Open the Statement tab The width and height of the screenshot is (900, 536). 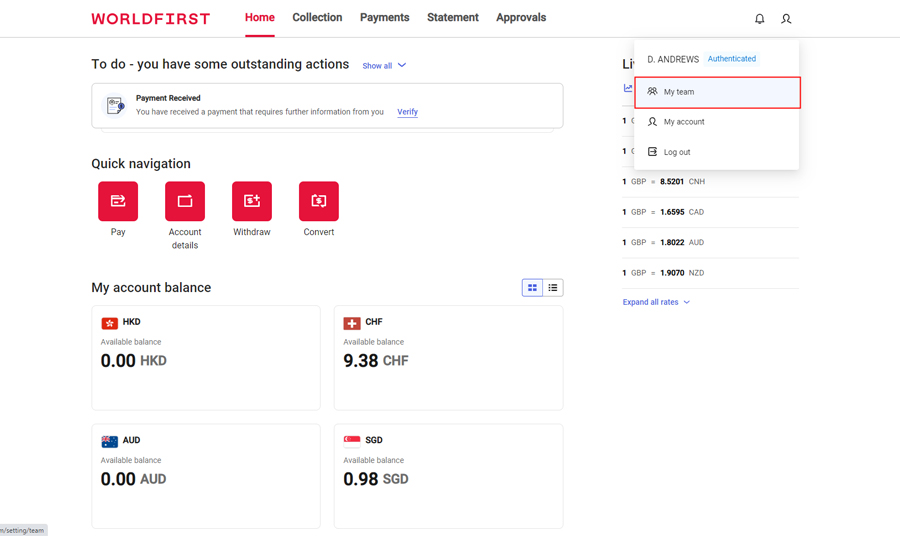coord(452,18)
